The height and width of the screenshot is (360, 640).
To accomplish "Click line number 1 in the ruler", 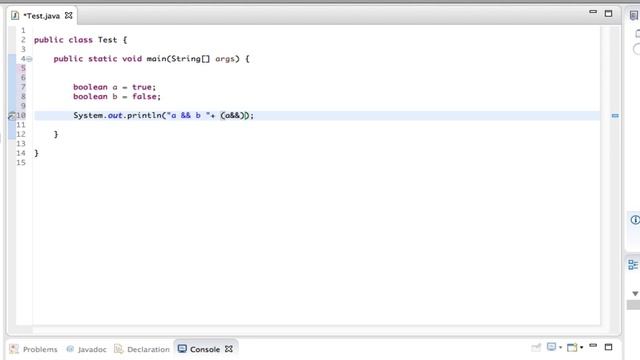I will click(x=23, y=31).
